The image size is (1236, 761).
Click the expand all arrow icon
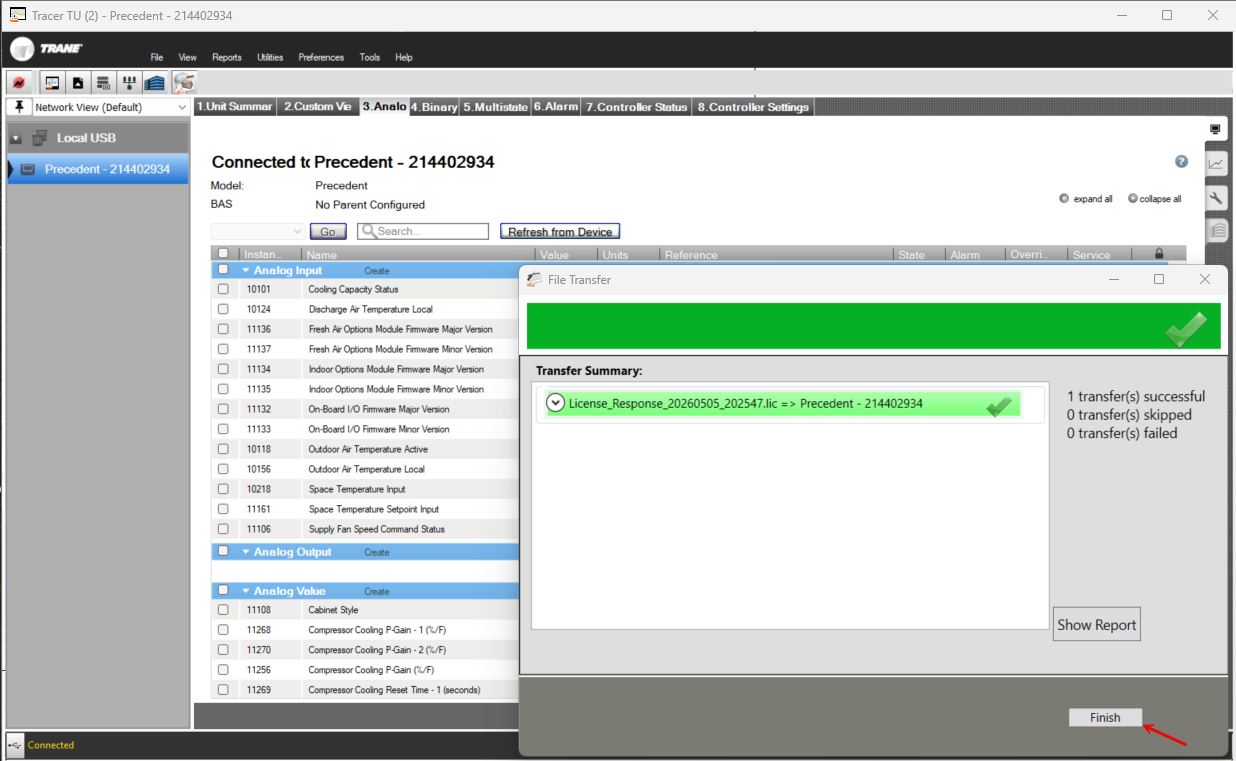(1064, 198)
